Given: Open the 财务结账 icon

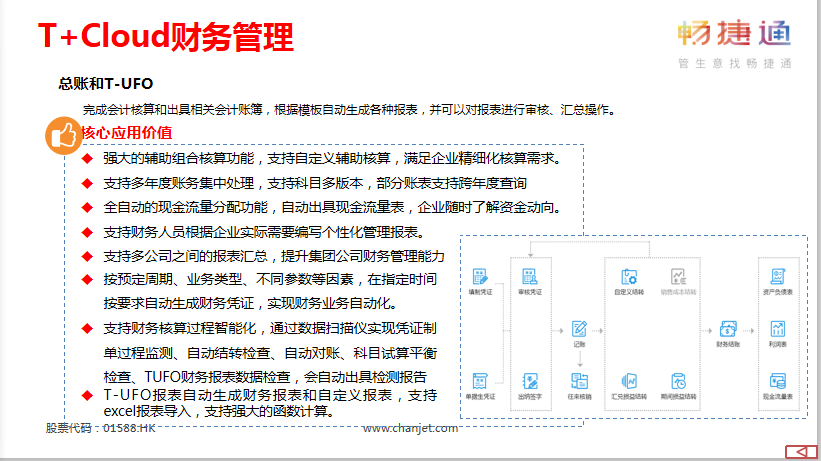Looking at the screenshot, I should pos(728,328).
